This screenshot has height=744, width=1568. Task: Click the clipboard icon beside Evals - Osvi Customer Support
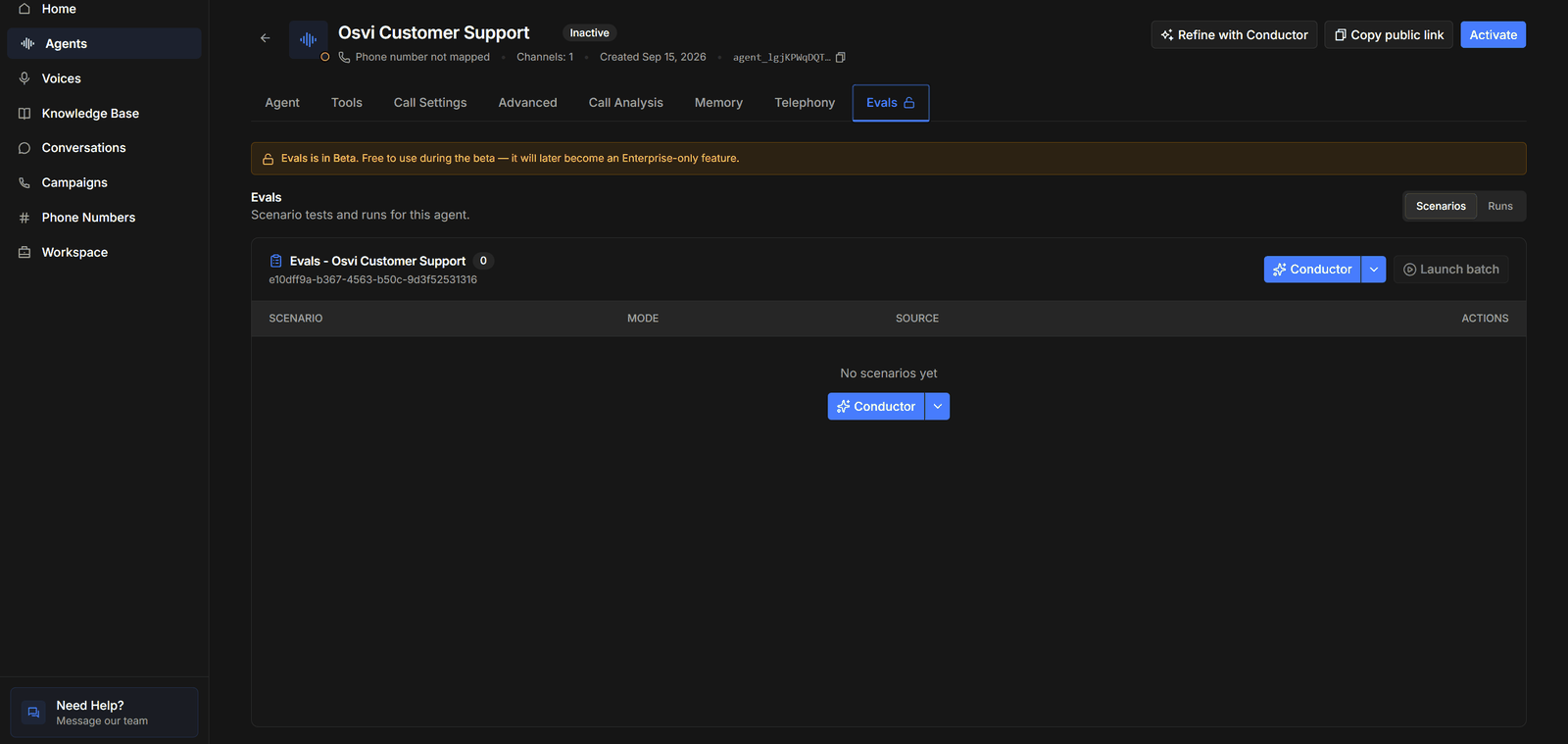(275, 261)
